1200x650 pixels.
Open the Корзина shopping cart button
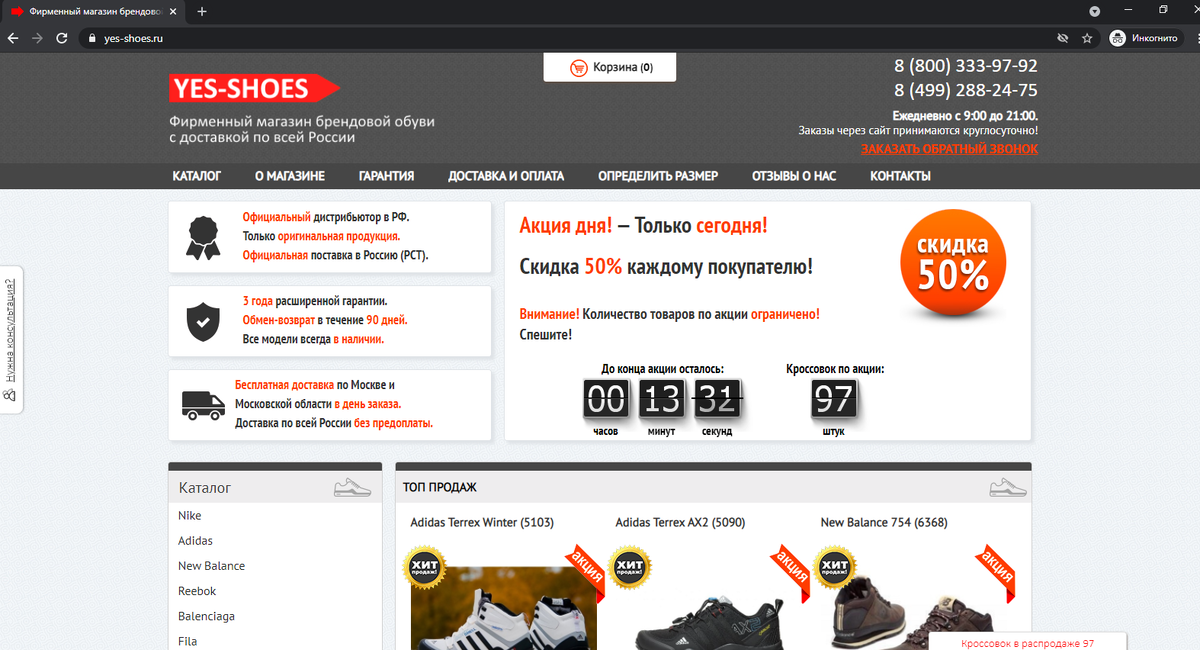coord(610,68)
